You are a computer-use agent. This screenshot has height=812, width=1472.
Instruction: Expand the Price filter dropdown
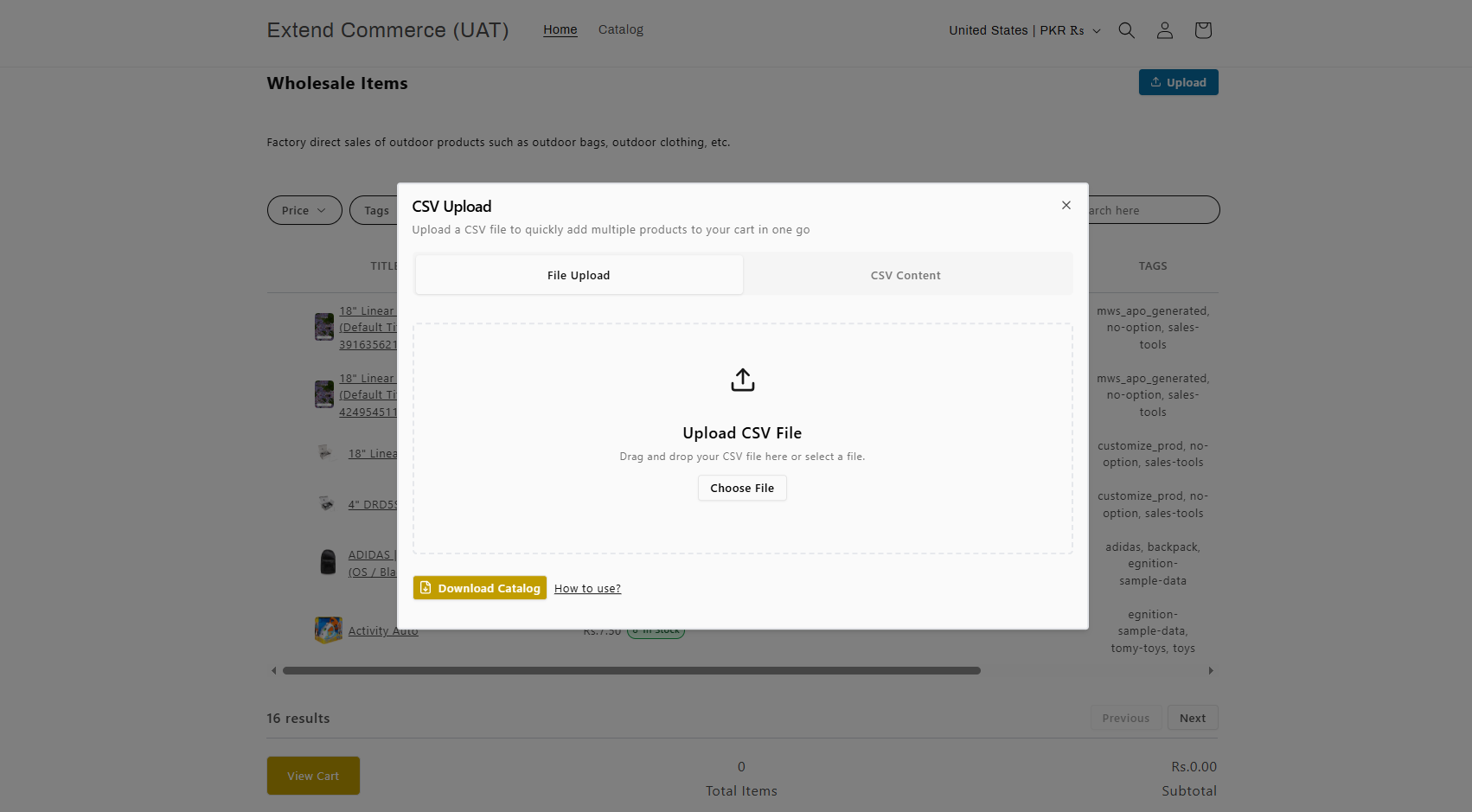[304, 210]
